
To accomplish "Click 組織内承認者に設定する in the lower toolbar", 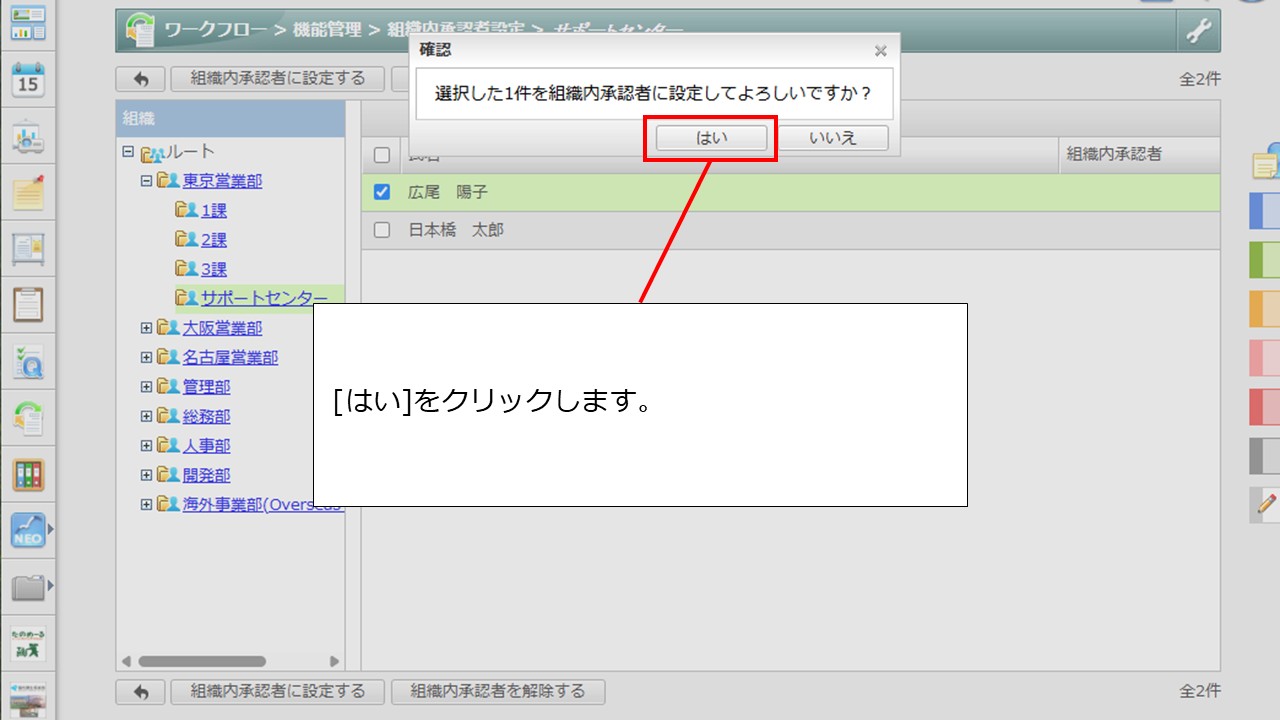I will (278, 692).
